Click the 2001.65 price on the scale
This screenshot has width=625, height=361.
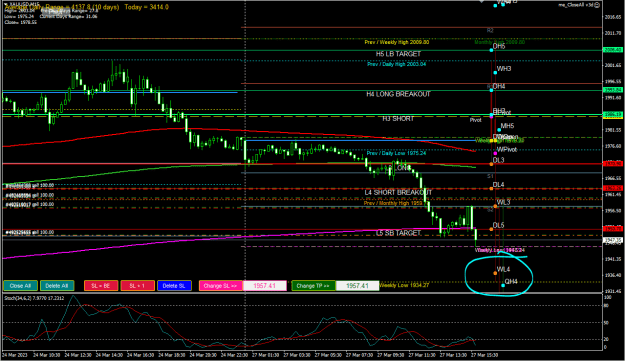click(613, 65)
